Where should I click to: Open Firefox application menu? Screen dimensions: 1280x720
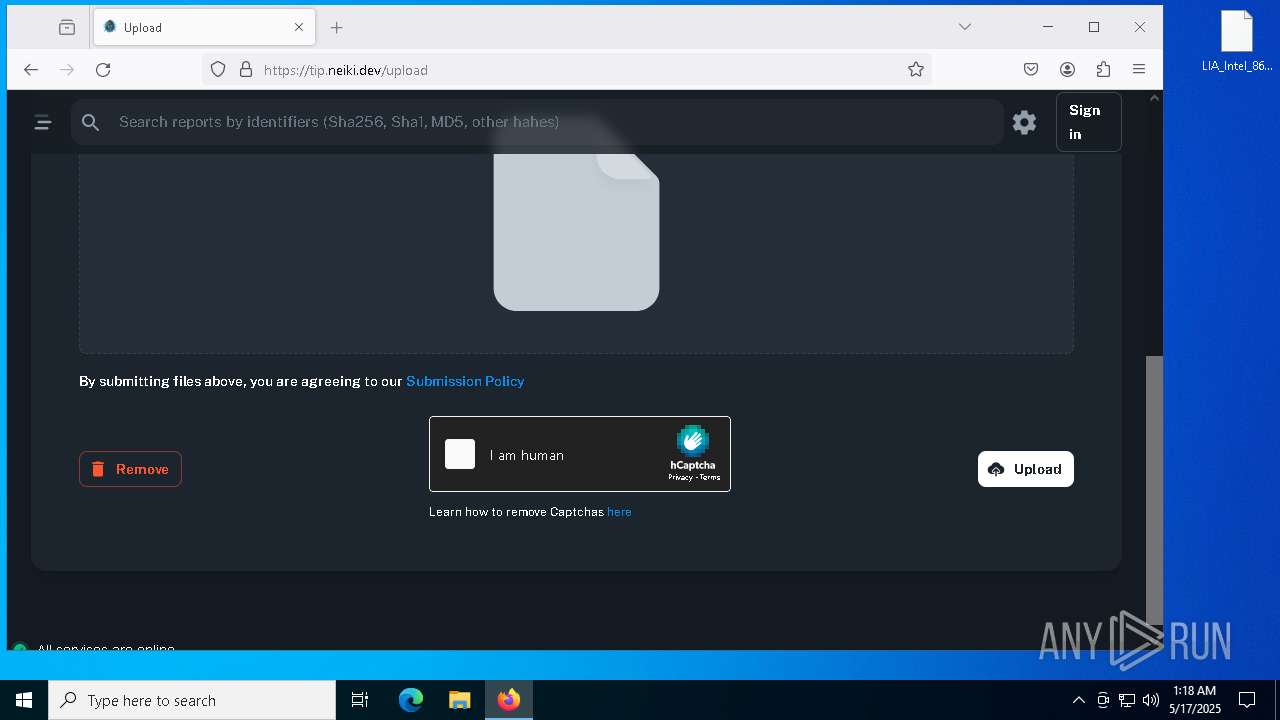tap(1139, 70)
